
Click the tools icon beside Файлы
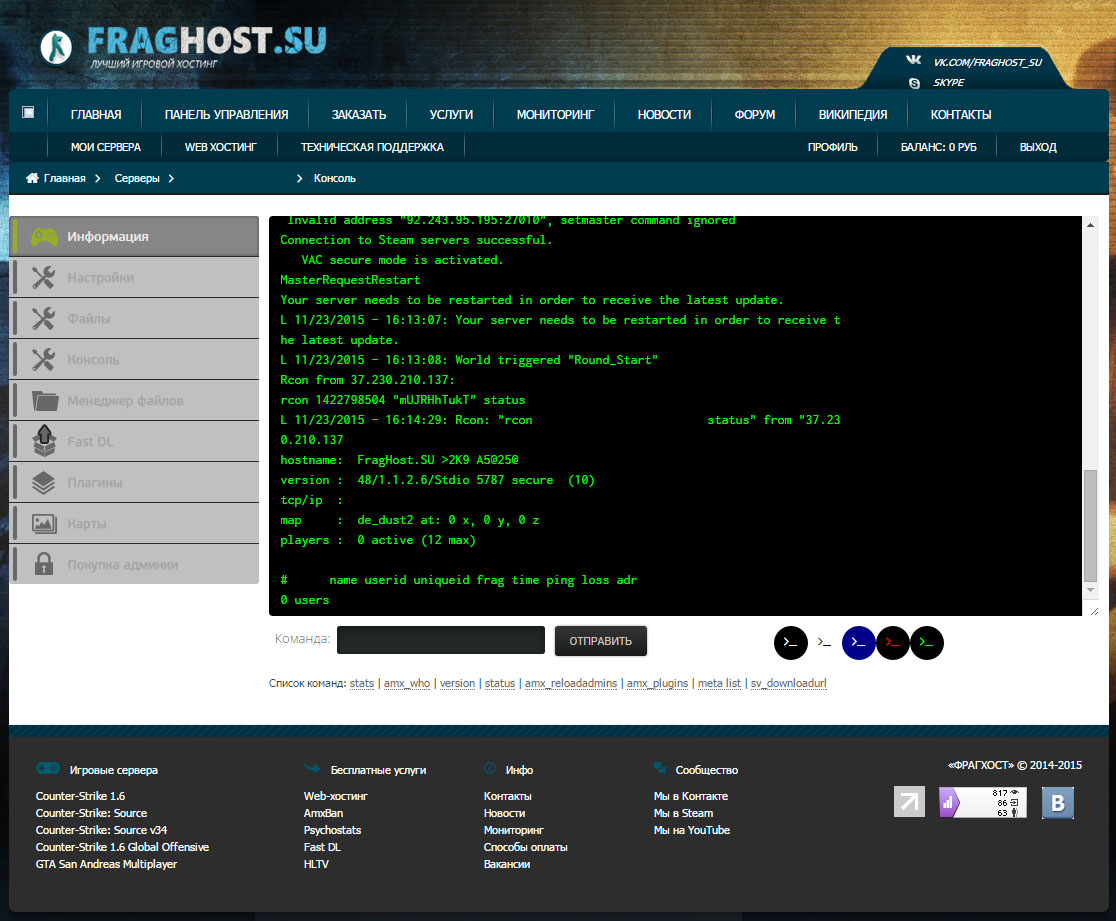[x=43, y=318]
